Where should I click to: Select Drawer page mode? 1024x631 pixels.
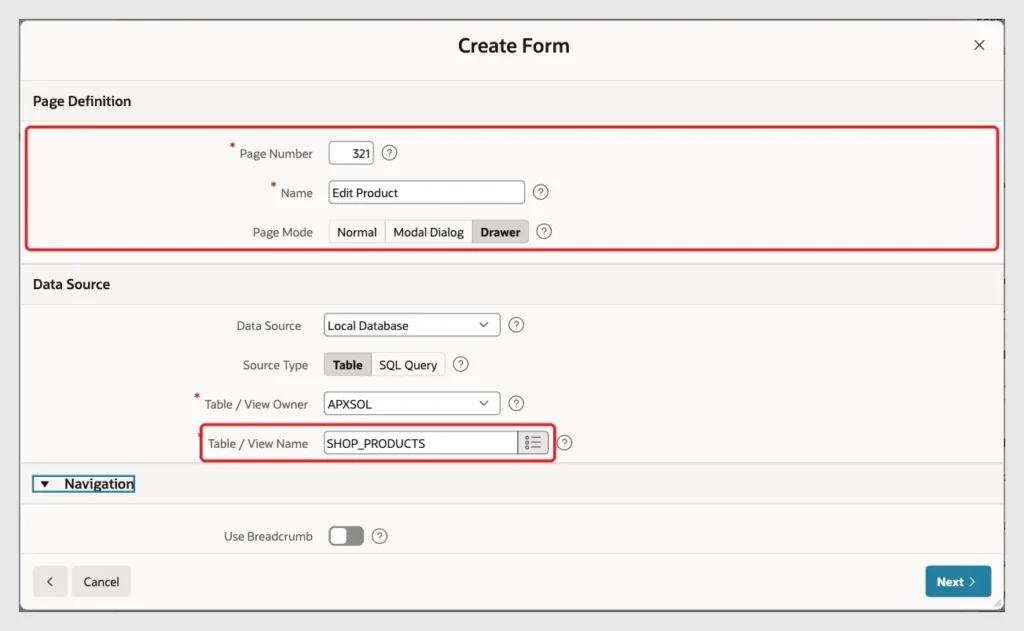(500, 232)
